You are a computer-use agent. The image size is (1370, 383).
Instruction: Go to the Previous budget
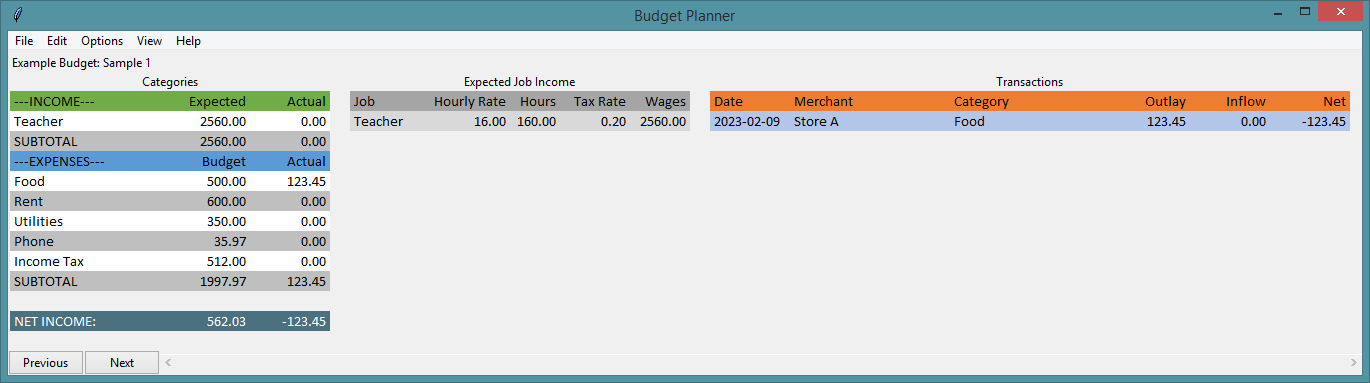tap(46, 363)
